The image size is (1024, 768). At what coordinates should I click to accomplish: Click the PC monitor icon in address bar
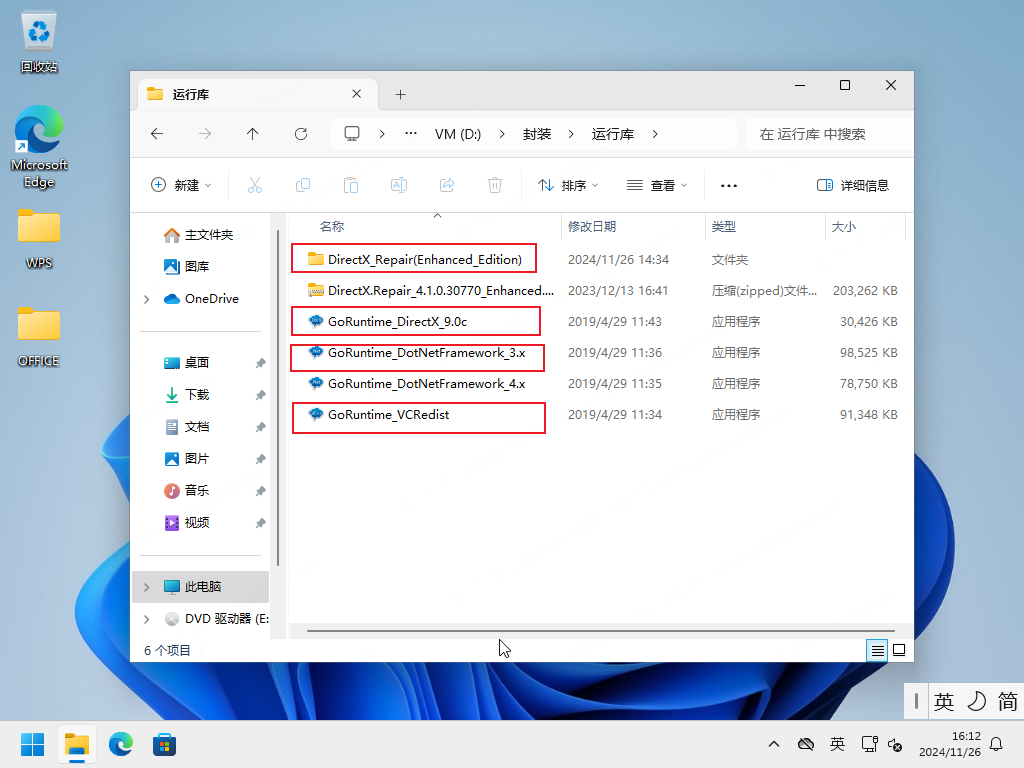tap(352, 134)
